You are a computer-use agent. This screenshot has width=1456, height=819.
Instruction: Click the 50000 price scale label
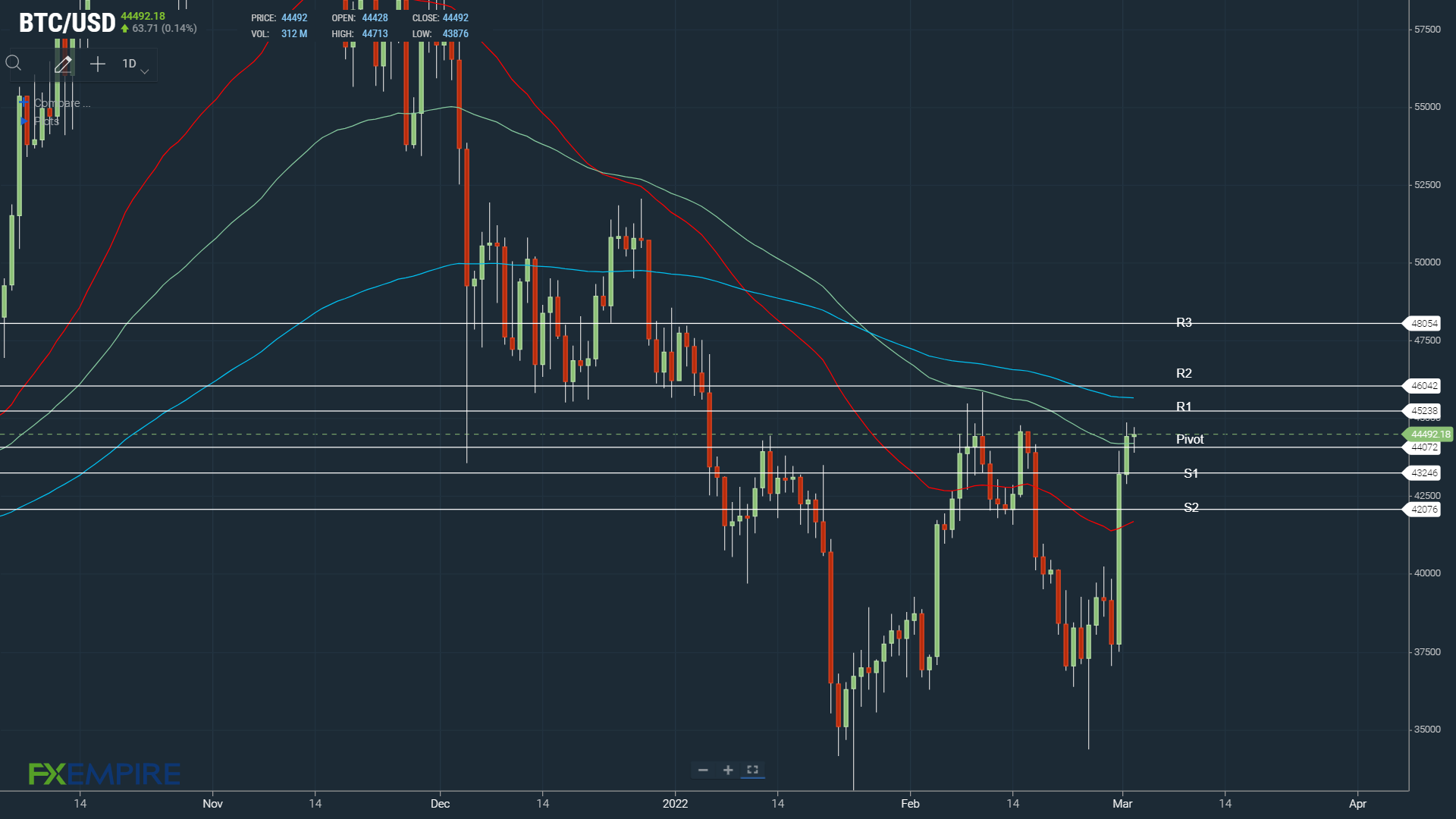tap(1427, 262)
